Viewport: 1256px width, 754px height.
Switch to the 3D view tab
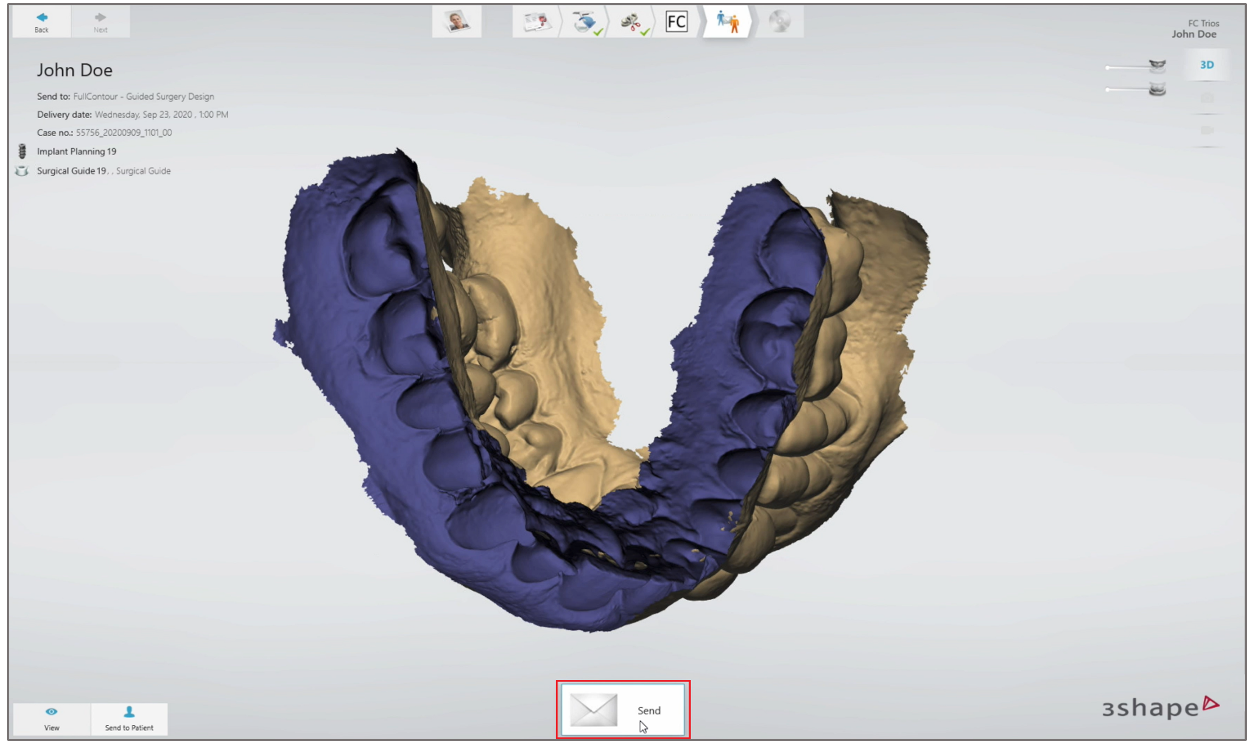pos(1206,63)
